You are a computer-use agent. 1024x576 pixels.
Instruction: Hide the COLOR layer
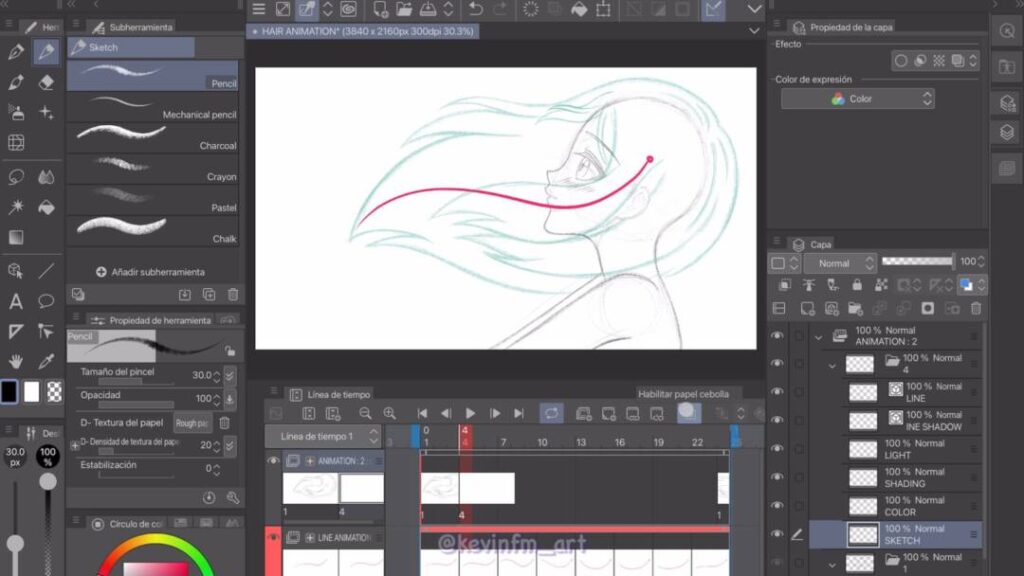coord(776,505)
